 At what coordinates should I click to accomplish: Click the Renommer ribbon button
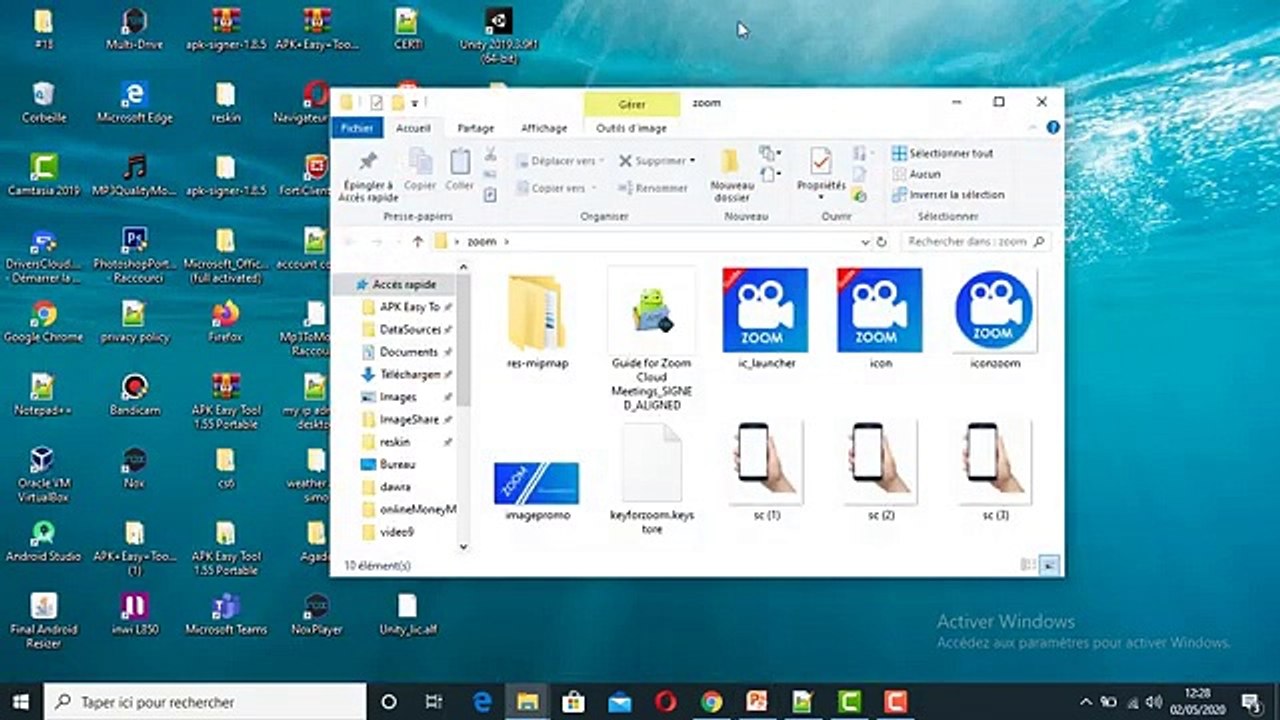click(653, 188)
